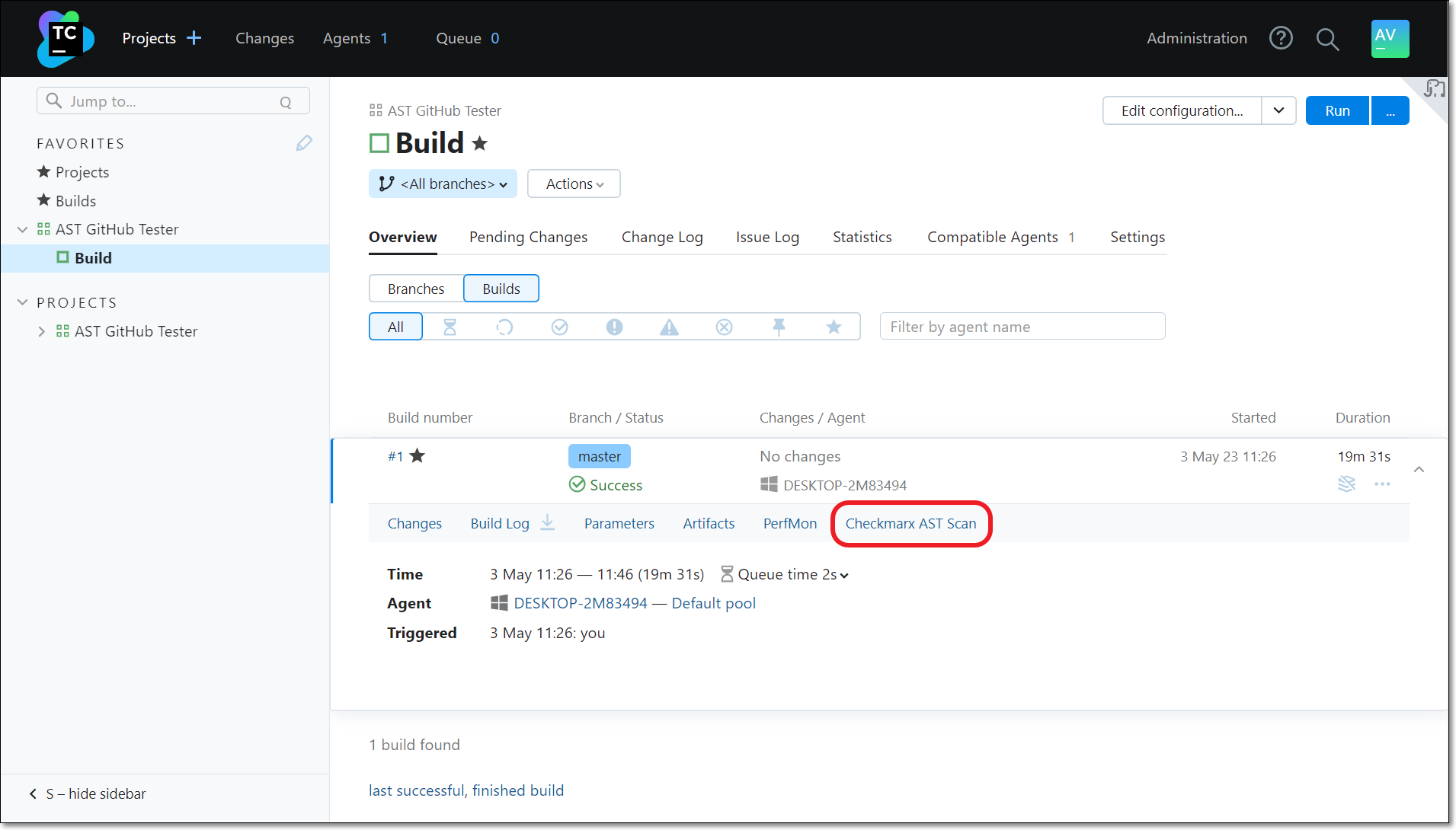Select the All builds filter
This screenshot has width=1456, height=830.
pyautogui.click(x=395, y=327)
